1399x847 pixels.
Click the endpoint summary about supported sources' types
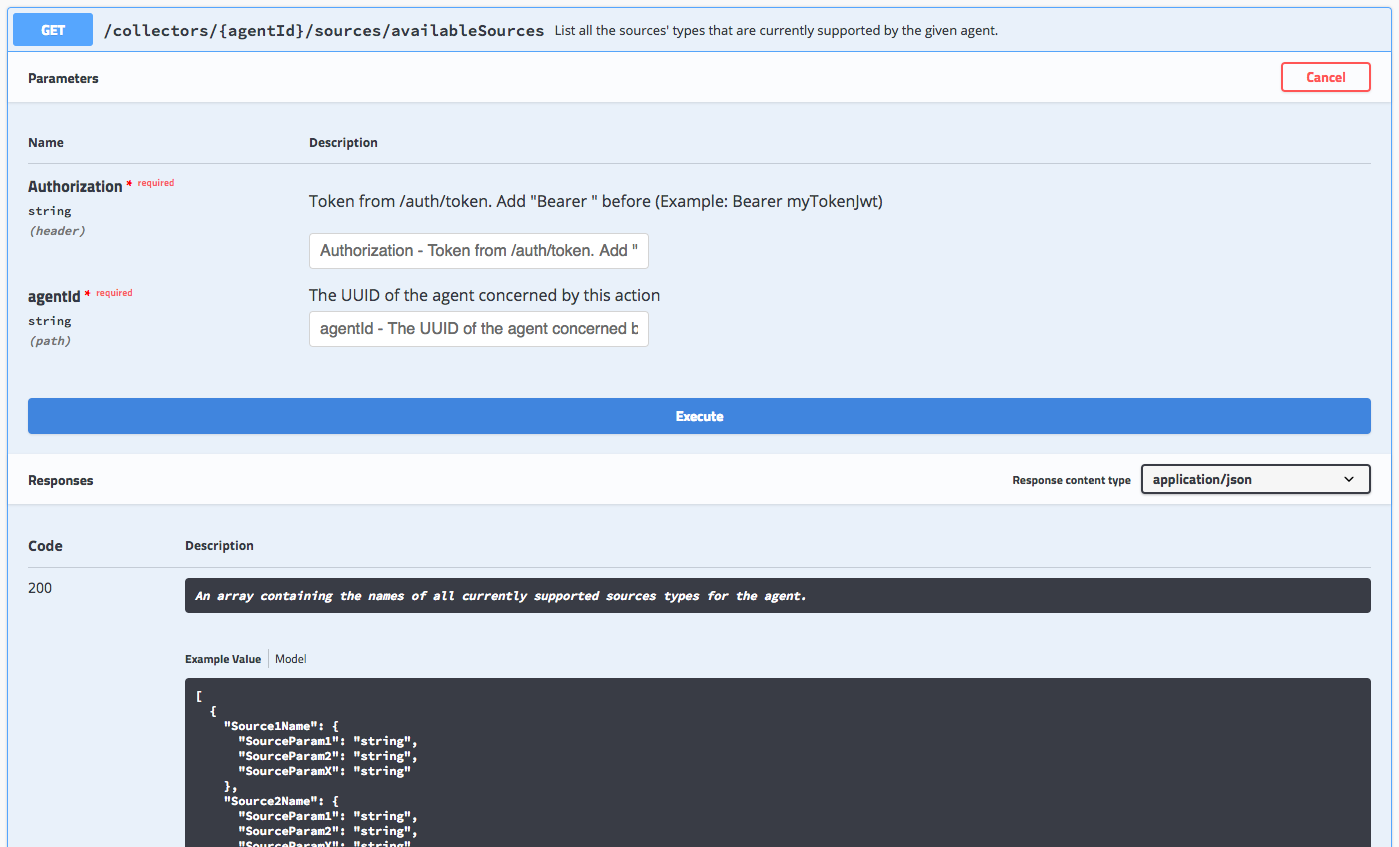[776, 31]
